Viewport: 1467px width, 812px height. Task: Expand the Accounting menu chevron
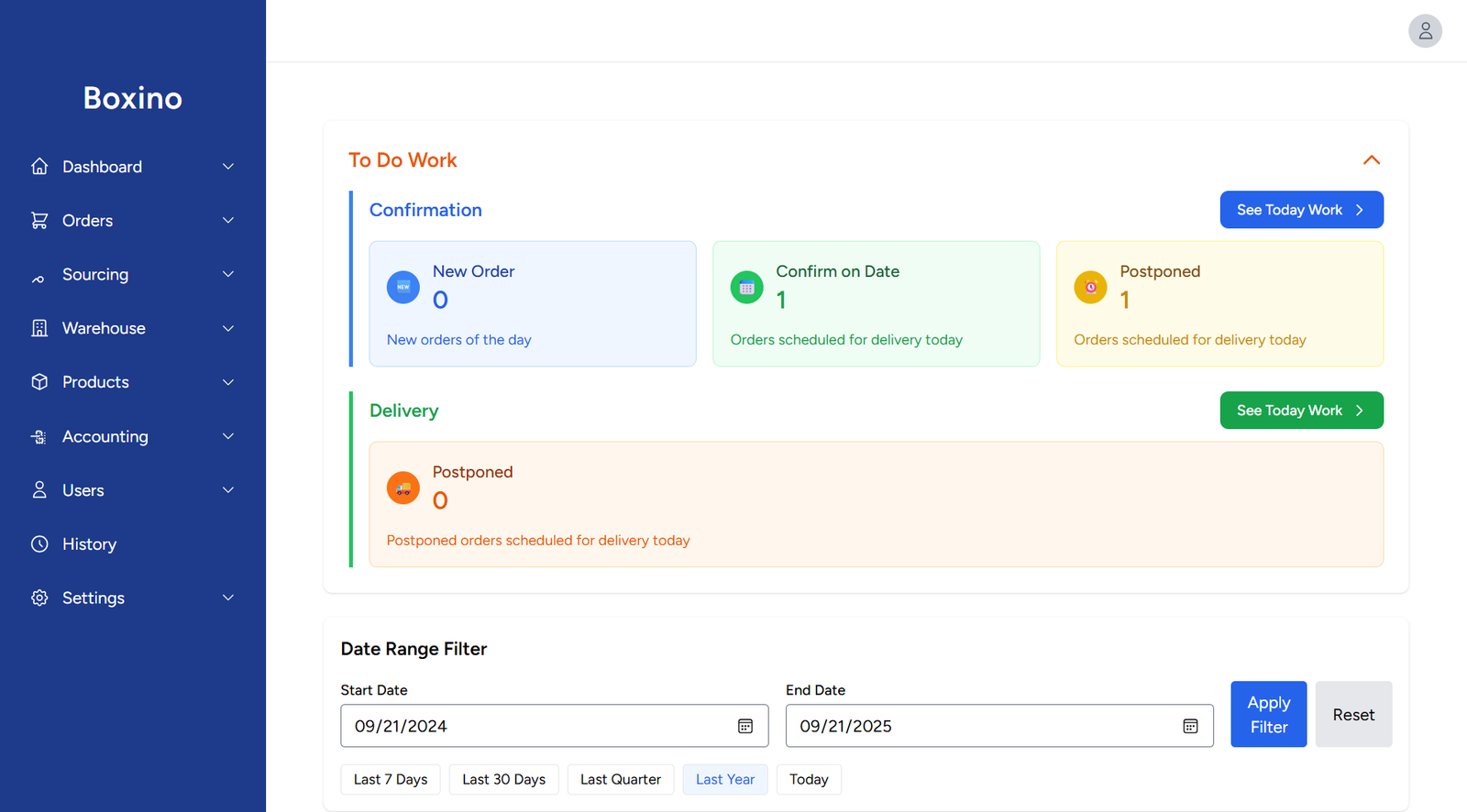pyautogui.click(x=228, y=436)
